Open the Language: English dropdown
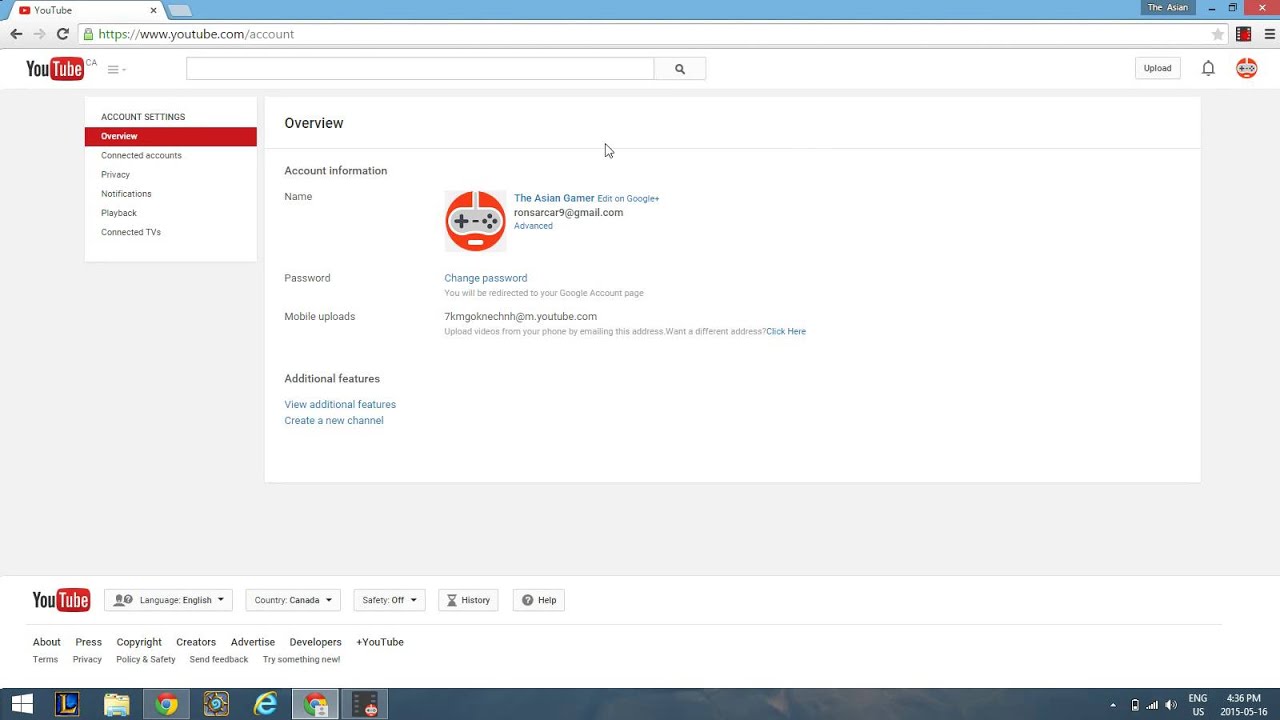The width and height of the screenshot is (1280, 720). 168,600
